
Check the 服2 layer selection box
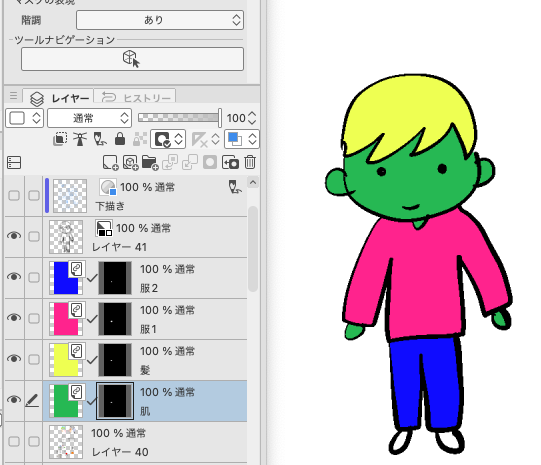(x=34, y=277)
